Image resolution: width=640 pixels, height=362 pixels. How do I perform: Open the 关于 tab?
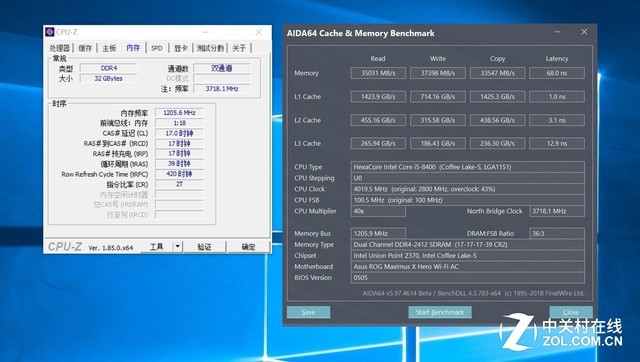239,48
